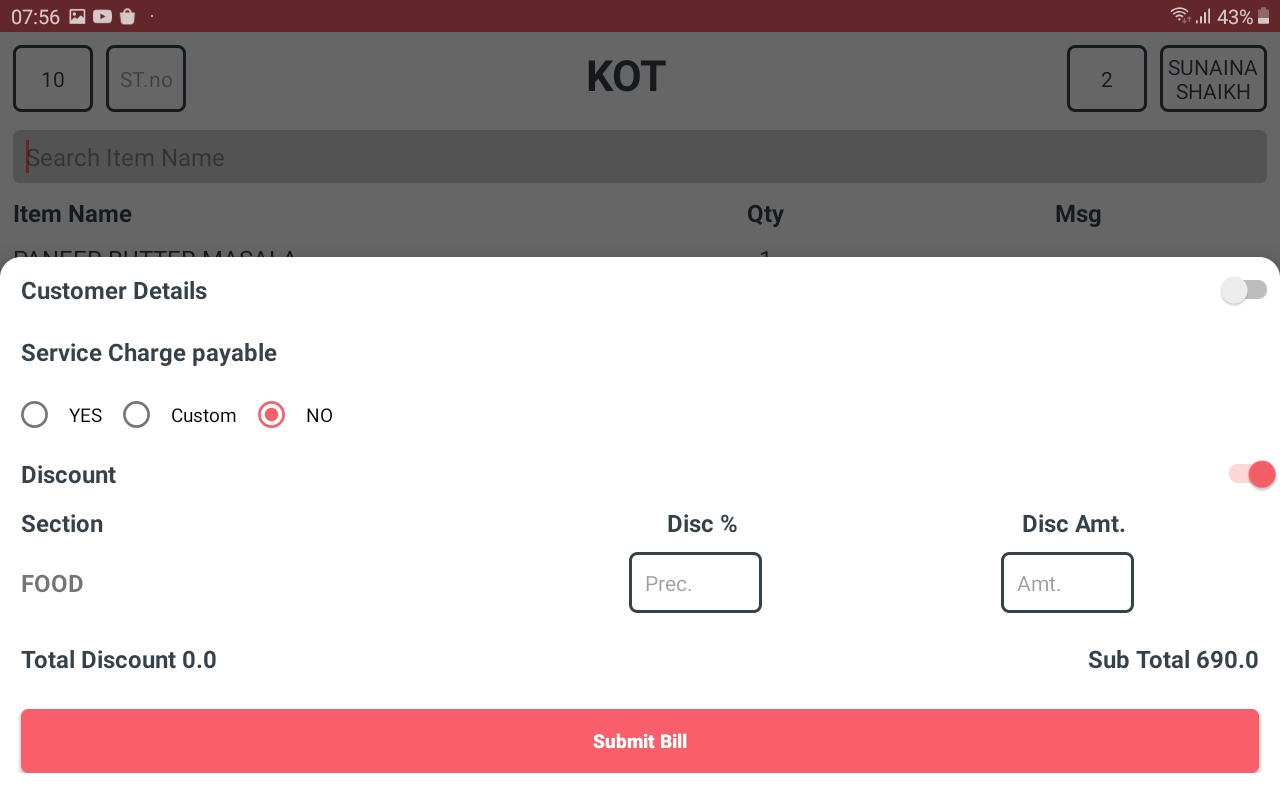Tap the table number 10 box
The height and width of the screenshot is (800, 1280).
tap(53, 79)
